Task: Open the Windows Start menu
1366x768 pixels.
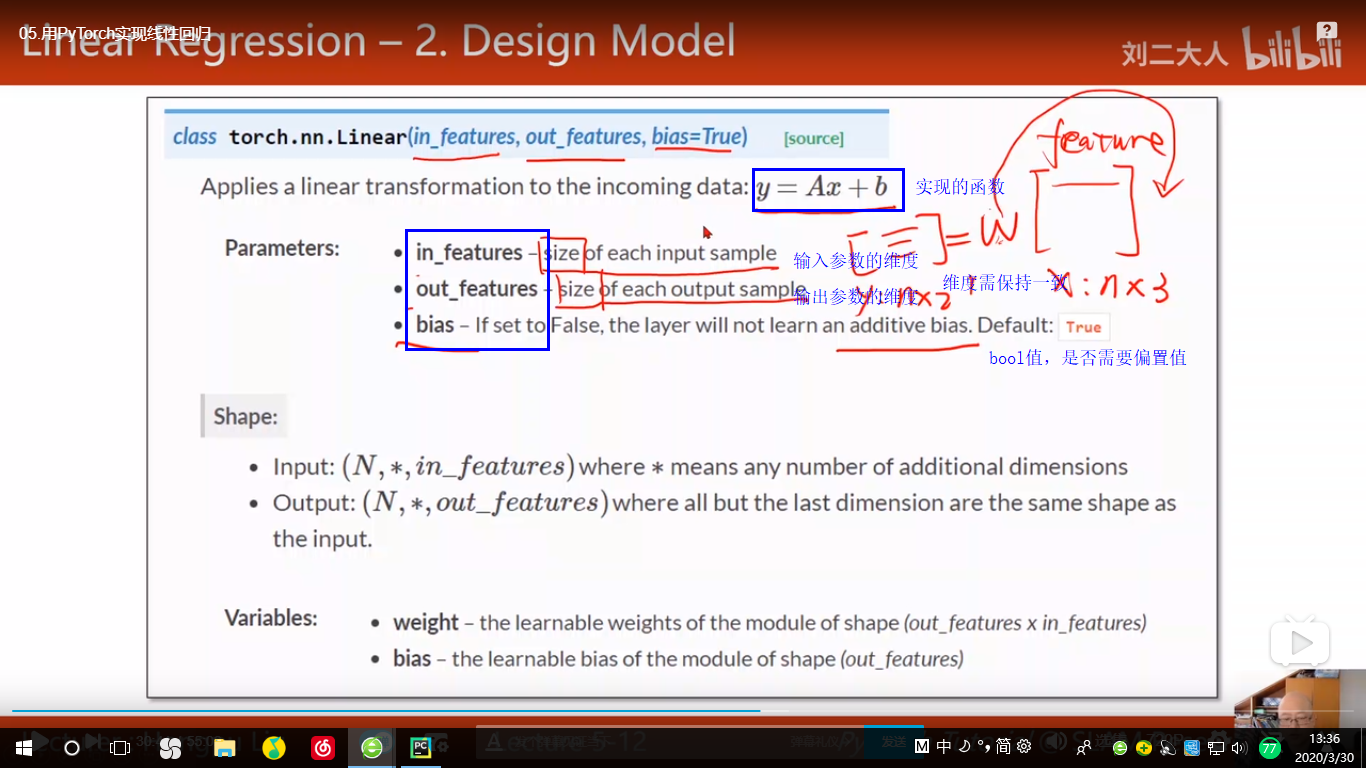Action: pos(24,747)
